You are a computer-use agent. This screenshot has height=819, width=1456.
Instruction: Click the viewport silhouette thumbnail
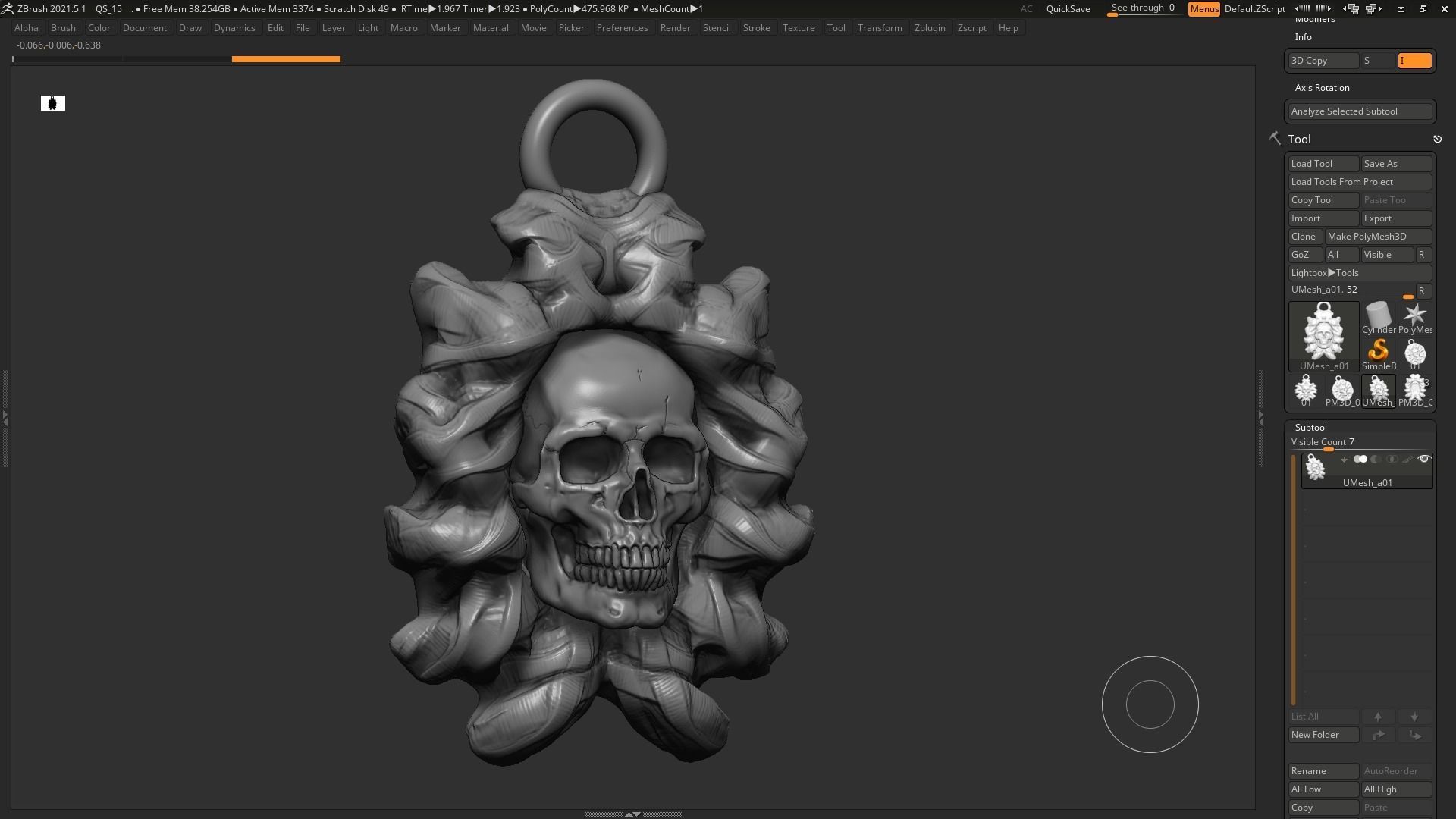tap(53, 103)
